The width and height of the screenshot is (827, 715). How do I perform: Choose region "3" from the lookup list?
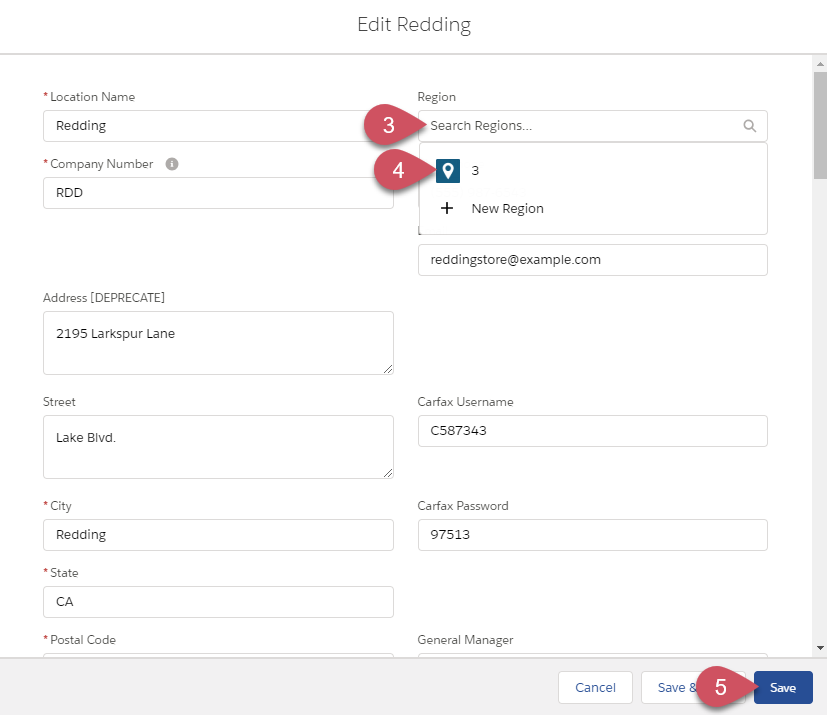(x=593, y=171)
